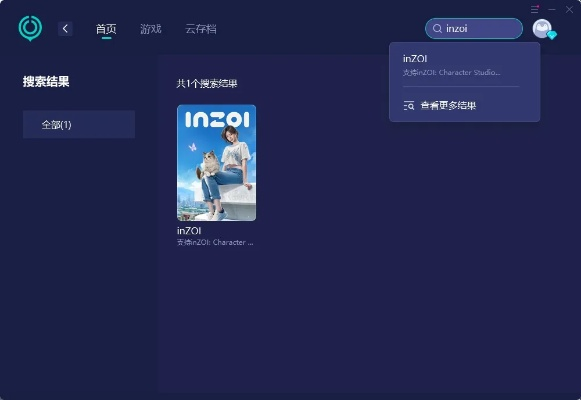
Task: Switch to the 游戏 tab
Action: tap(151, 29)
